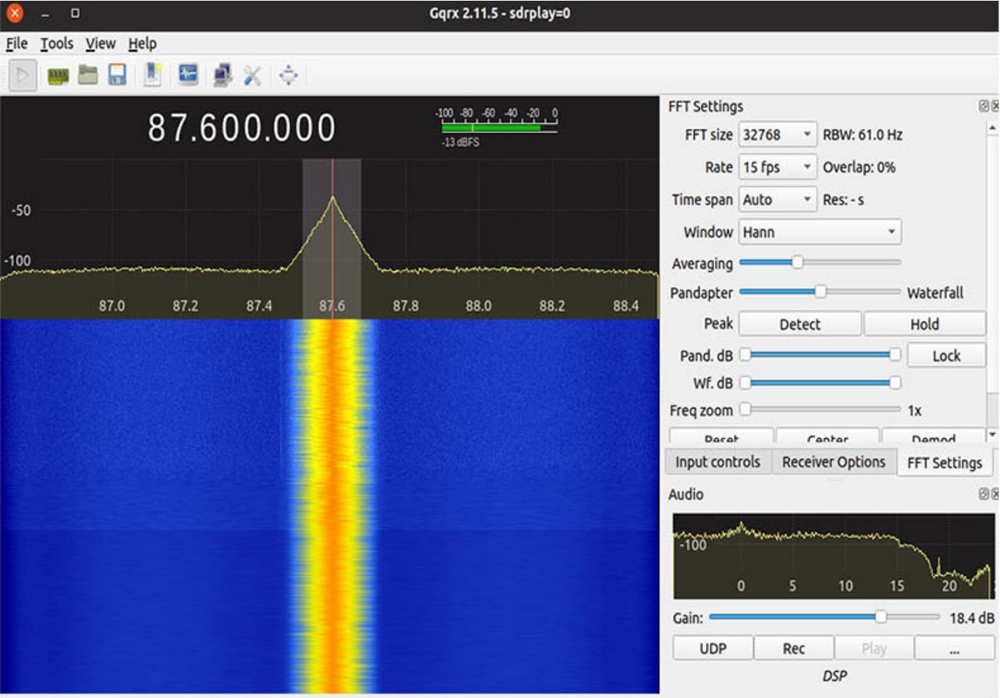1000x698 pixels.
Task: Open the bookmarks icon in toolbar
Action: click(x=153, y=75)
